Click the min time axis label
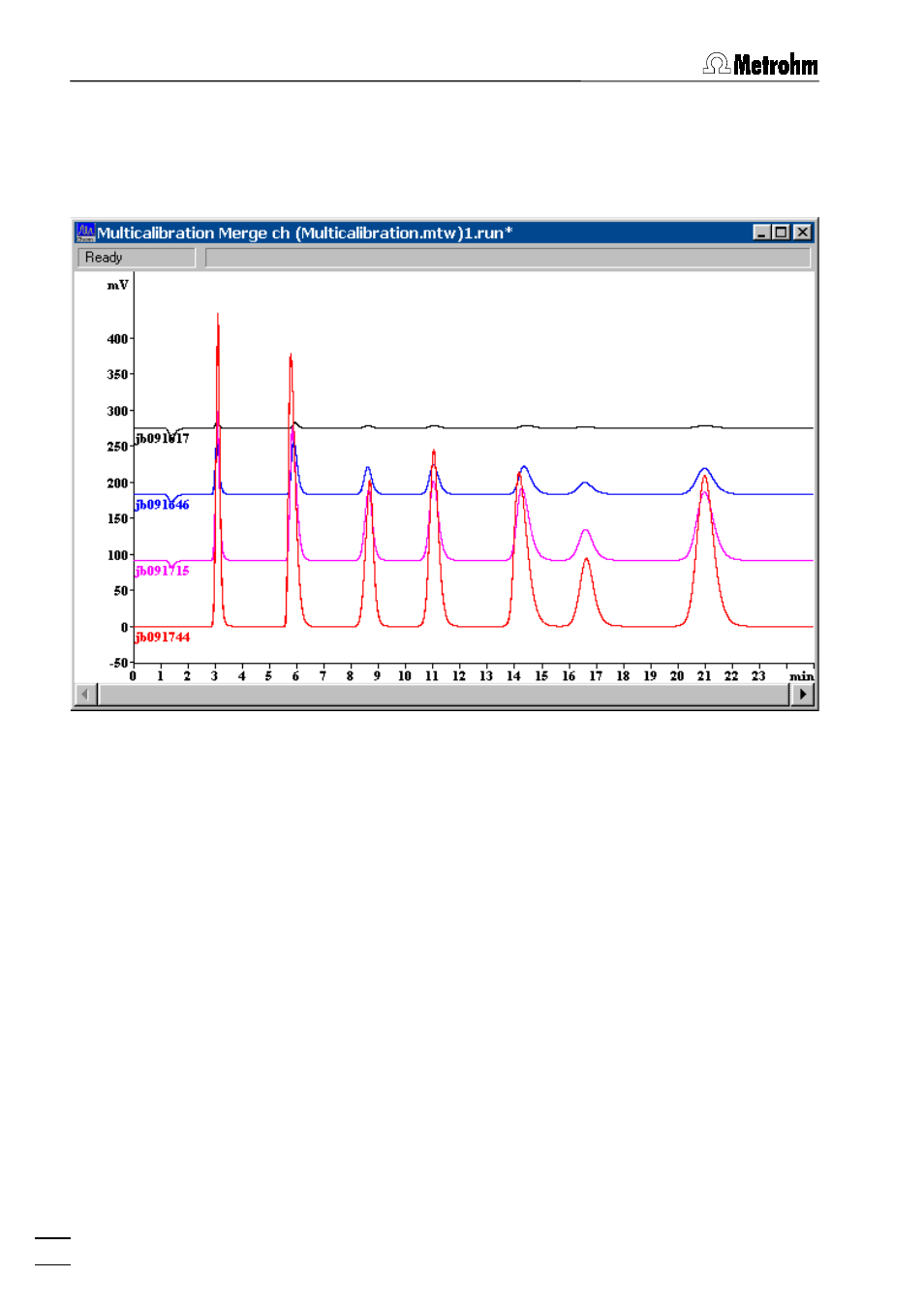Image resolution: width=924 pixels, height=1308 pixels. tap(801, 676)
